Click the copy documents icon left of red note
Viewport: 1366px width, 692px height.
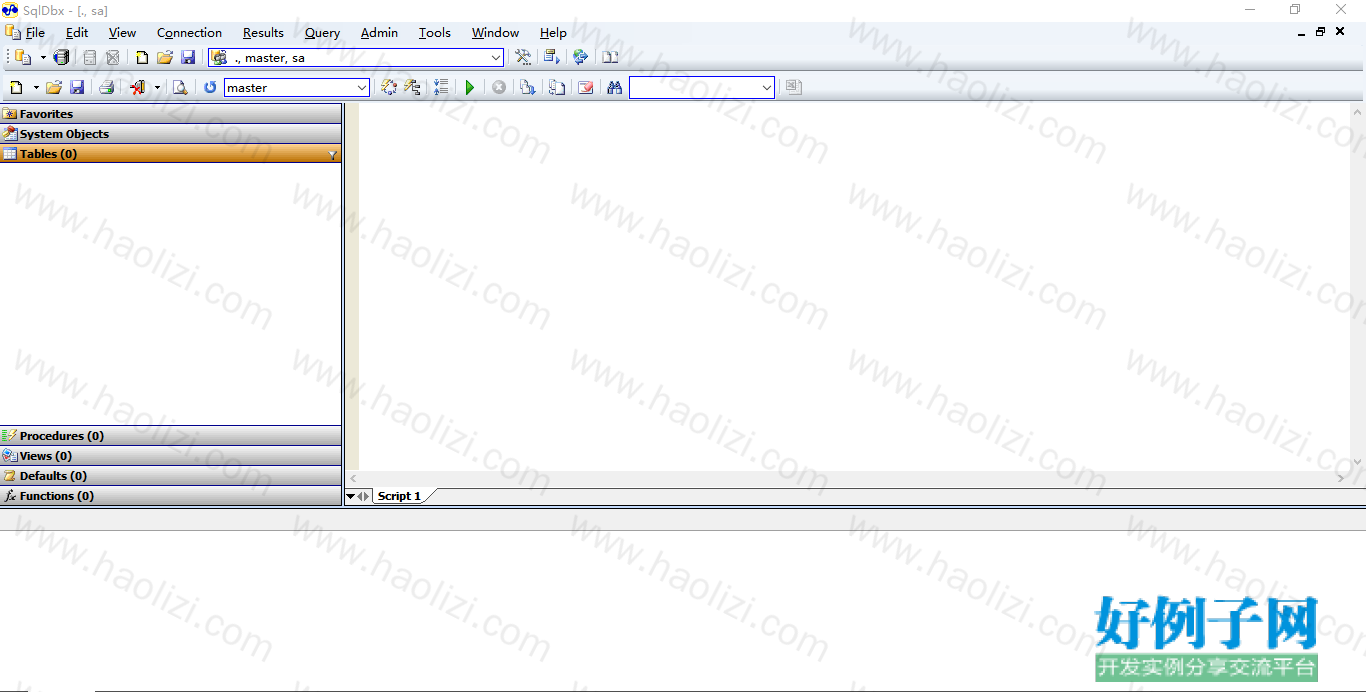click(x=557, y=88)
